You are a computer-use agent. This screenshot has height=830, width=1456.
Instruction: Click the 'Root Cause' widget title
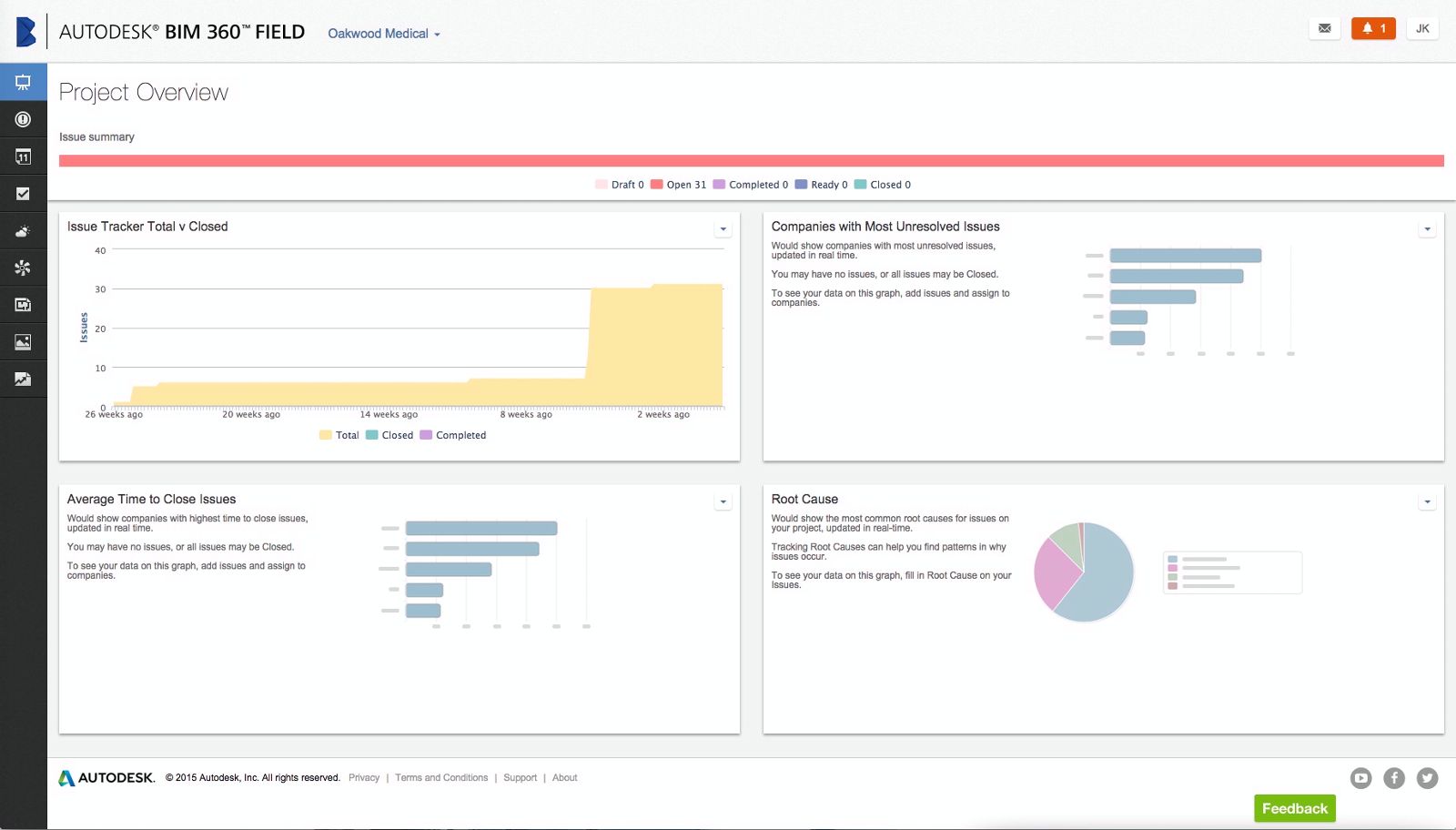pyautogui.click(x=804, y=500)
